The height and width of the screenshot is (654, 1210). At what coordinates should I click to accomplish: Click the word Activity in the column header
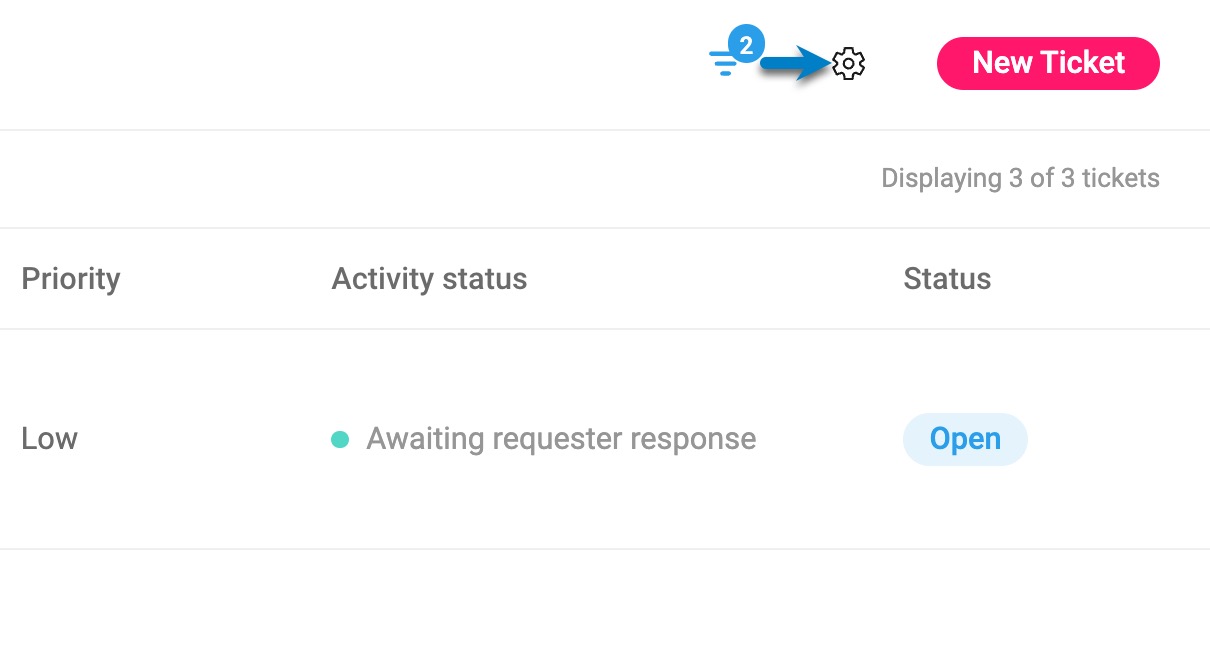pos(380,278)
